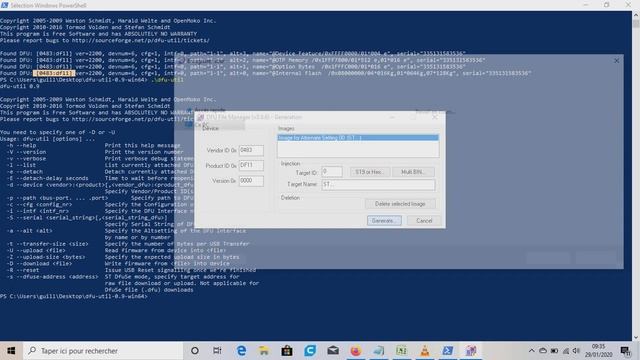640x360 pixels.
Task: Click the PowerShell scrollbar down arrow
Action: point(636,337)
